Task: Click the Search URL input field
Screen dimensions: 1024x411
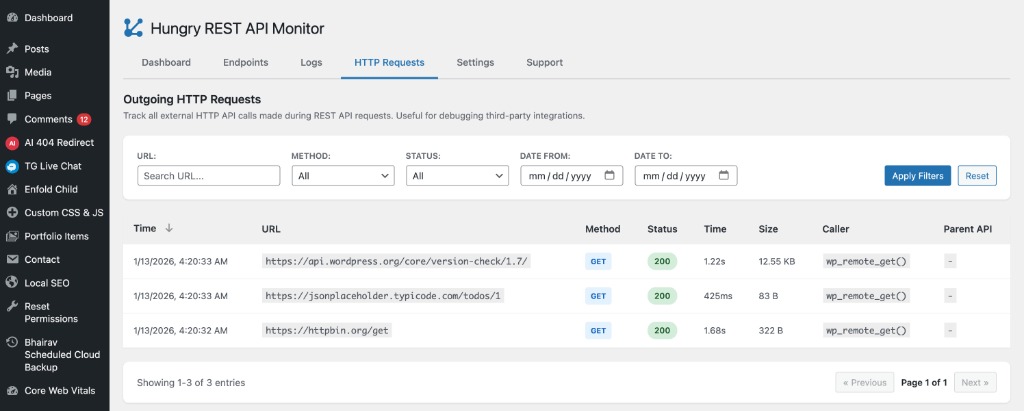Action: click(208, 176)
